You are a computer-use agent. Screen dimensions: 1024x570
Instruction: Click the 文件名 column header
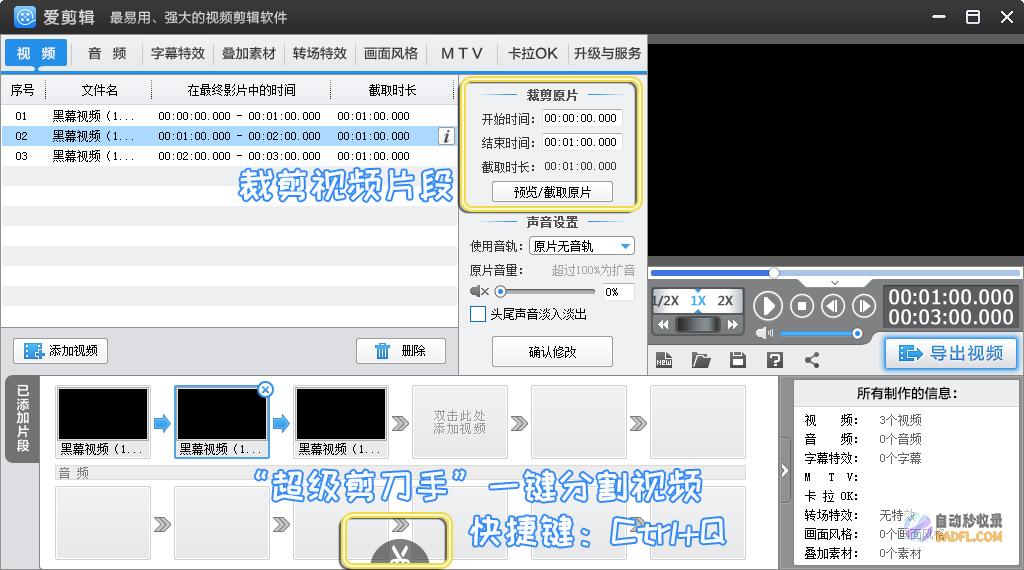tap(99, 90)
